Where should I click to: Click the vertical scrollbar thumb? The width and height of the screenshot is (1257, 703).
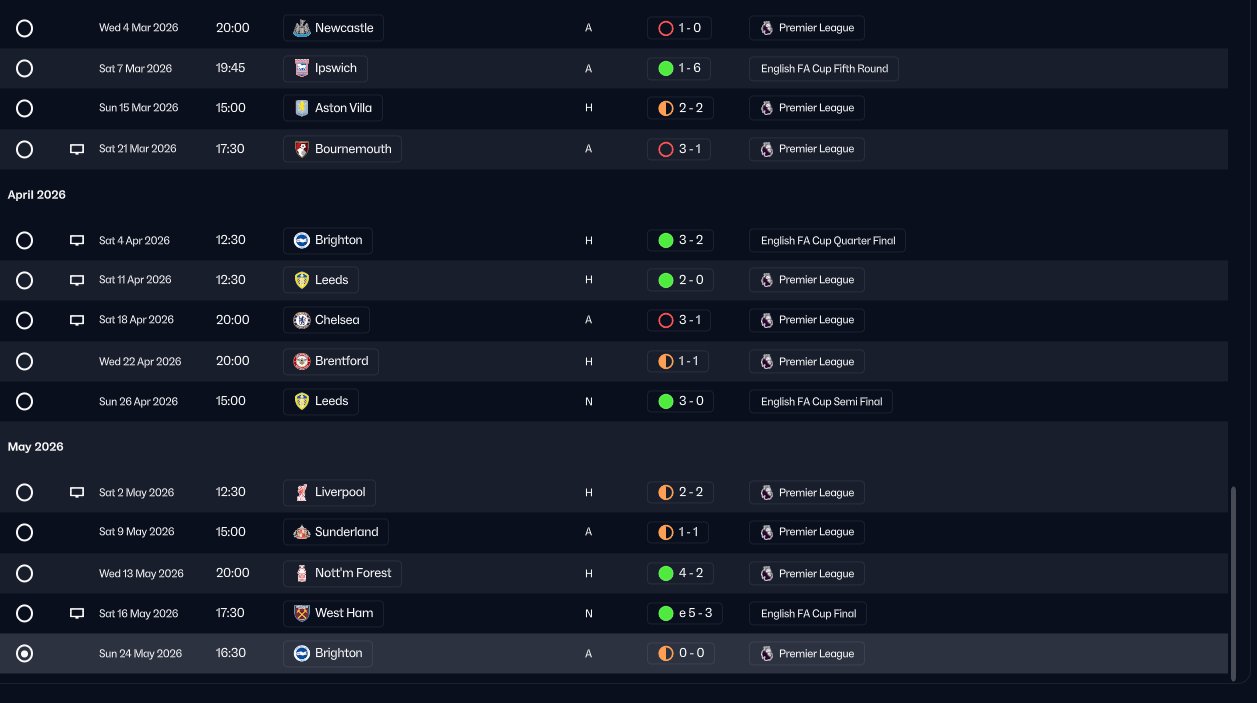click(x=1235, y=580)
